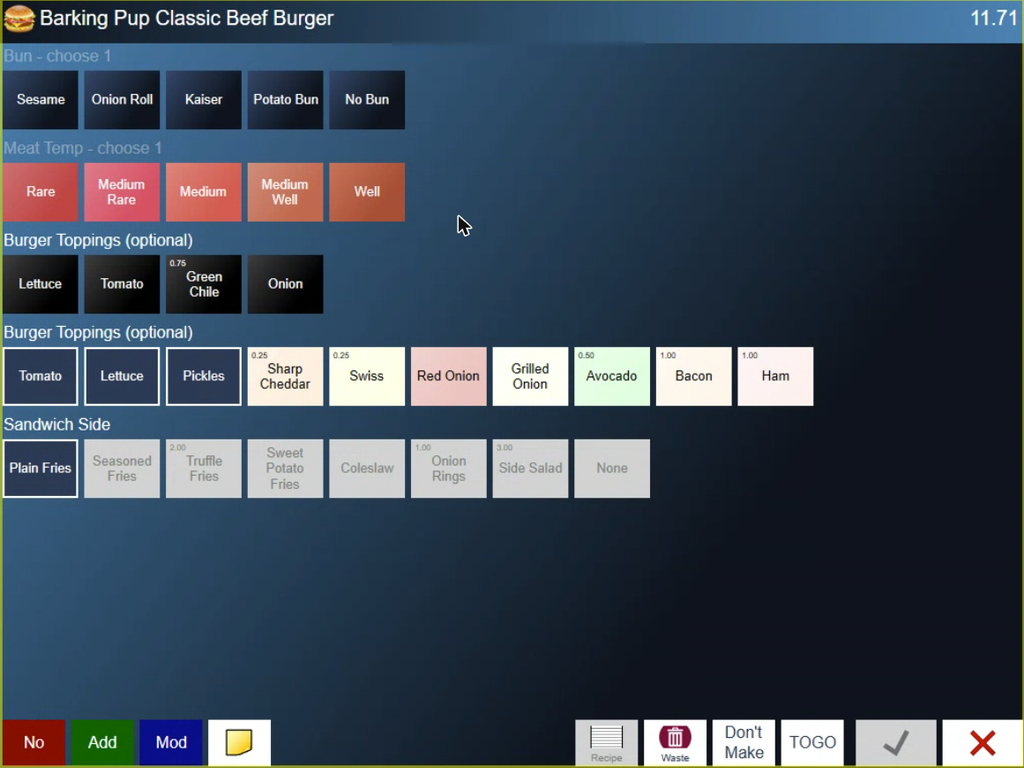Set meat temp to Rare
Screen dimensions: 1024x768
tap(40, 192)
